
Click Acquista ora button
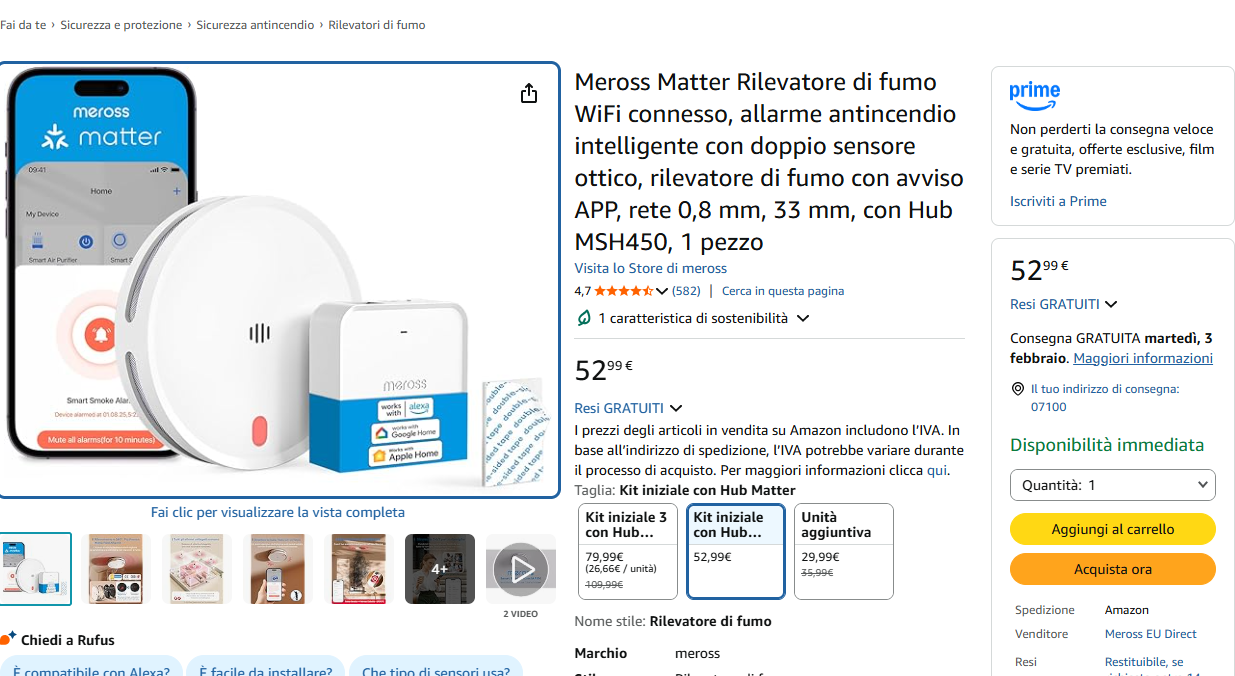1113,569
